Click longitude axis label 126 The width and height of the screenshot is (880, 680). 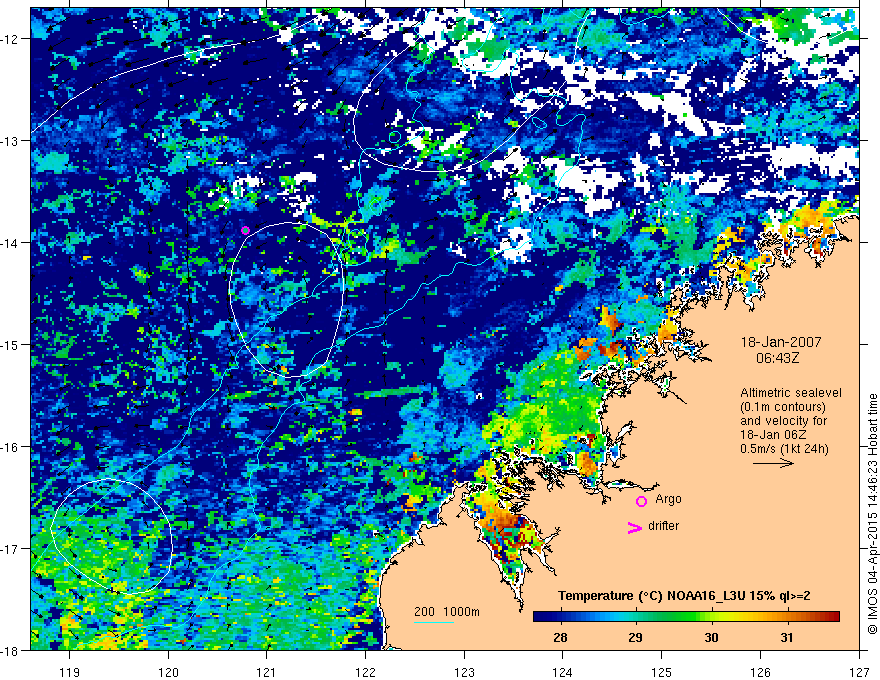(760, 672)
